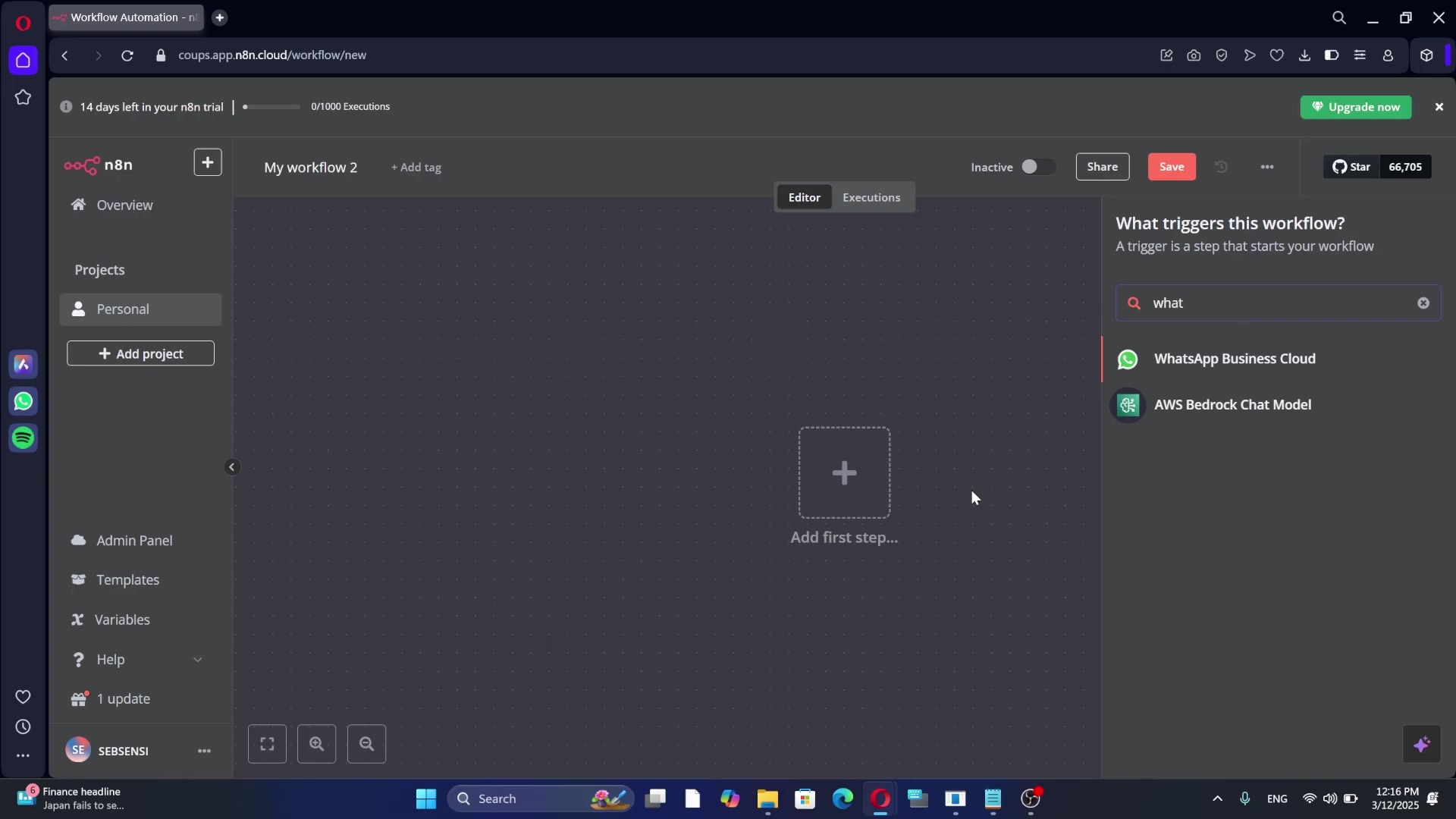
Task: Open Opera downloads
Action: click(1304, 55)
